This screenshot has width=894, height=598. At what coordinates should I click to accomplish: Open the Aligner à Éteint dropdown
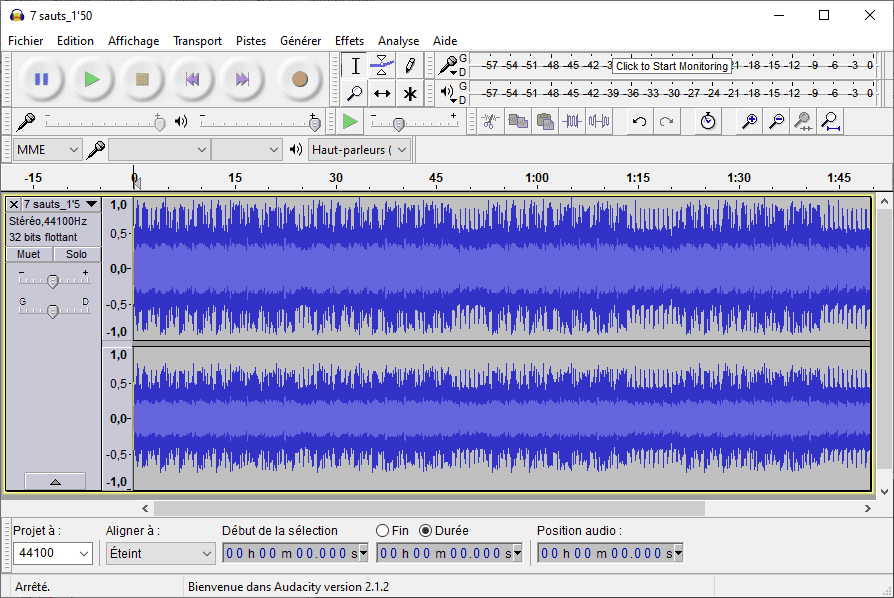tap(160, 553)
